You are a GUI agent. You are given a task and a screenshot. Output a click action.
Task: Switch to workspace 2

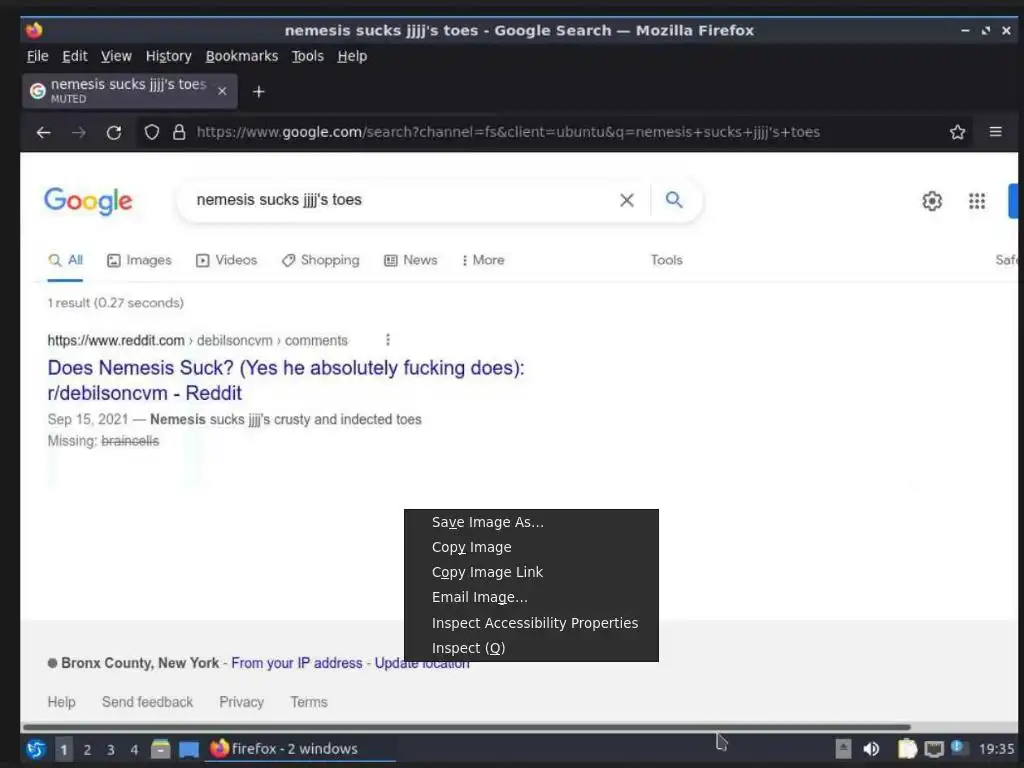[x=87, y=749]
